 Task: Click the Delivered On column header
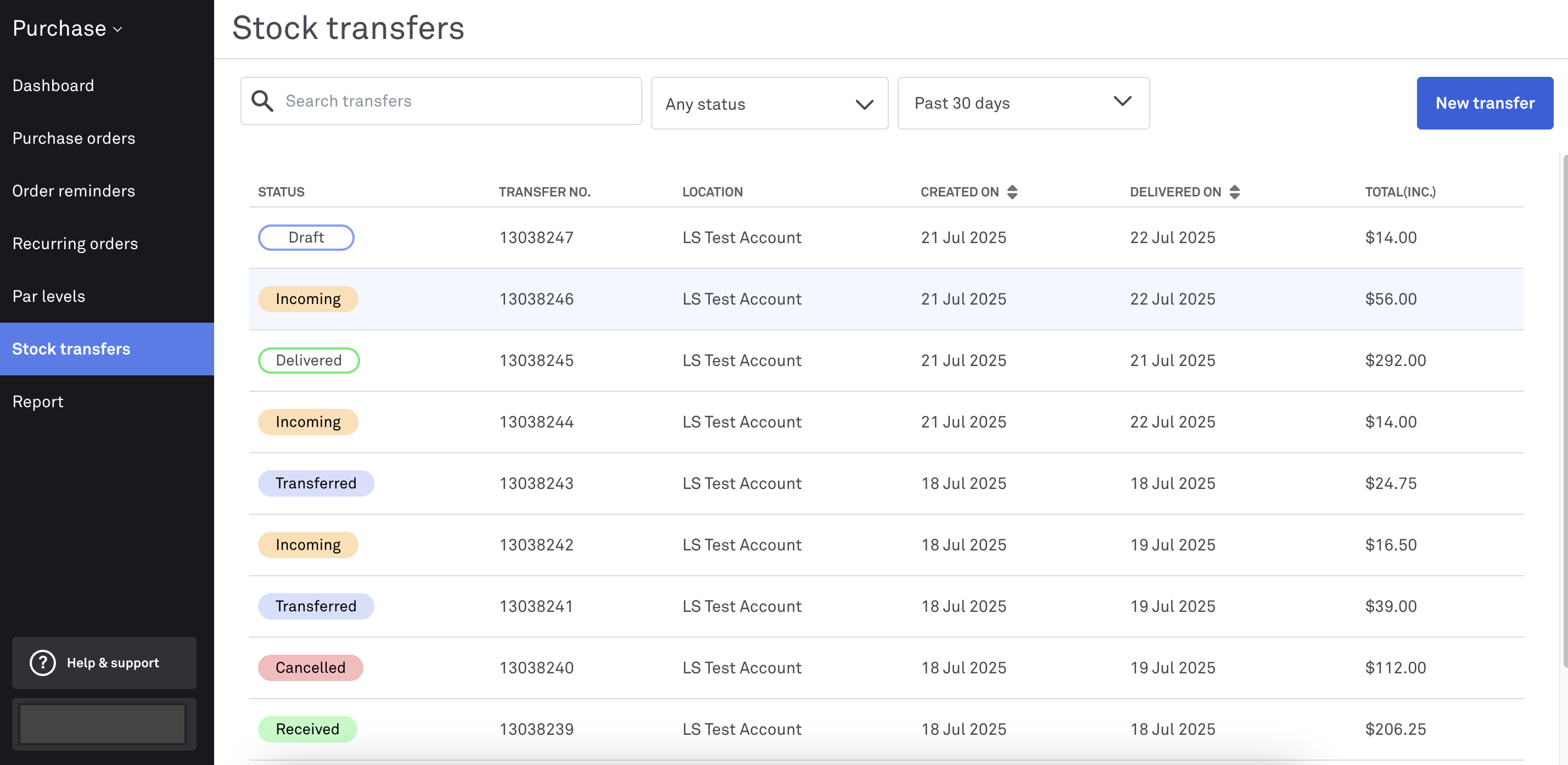[x=1175, y=192]
